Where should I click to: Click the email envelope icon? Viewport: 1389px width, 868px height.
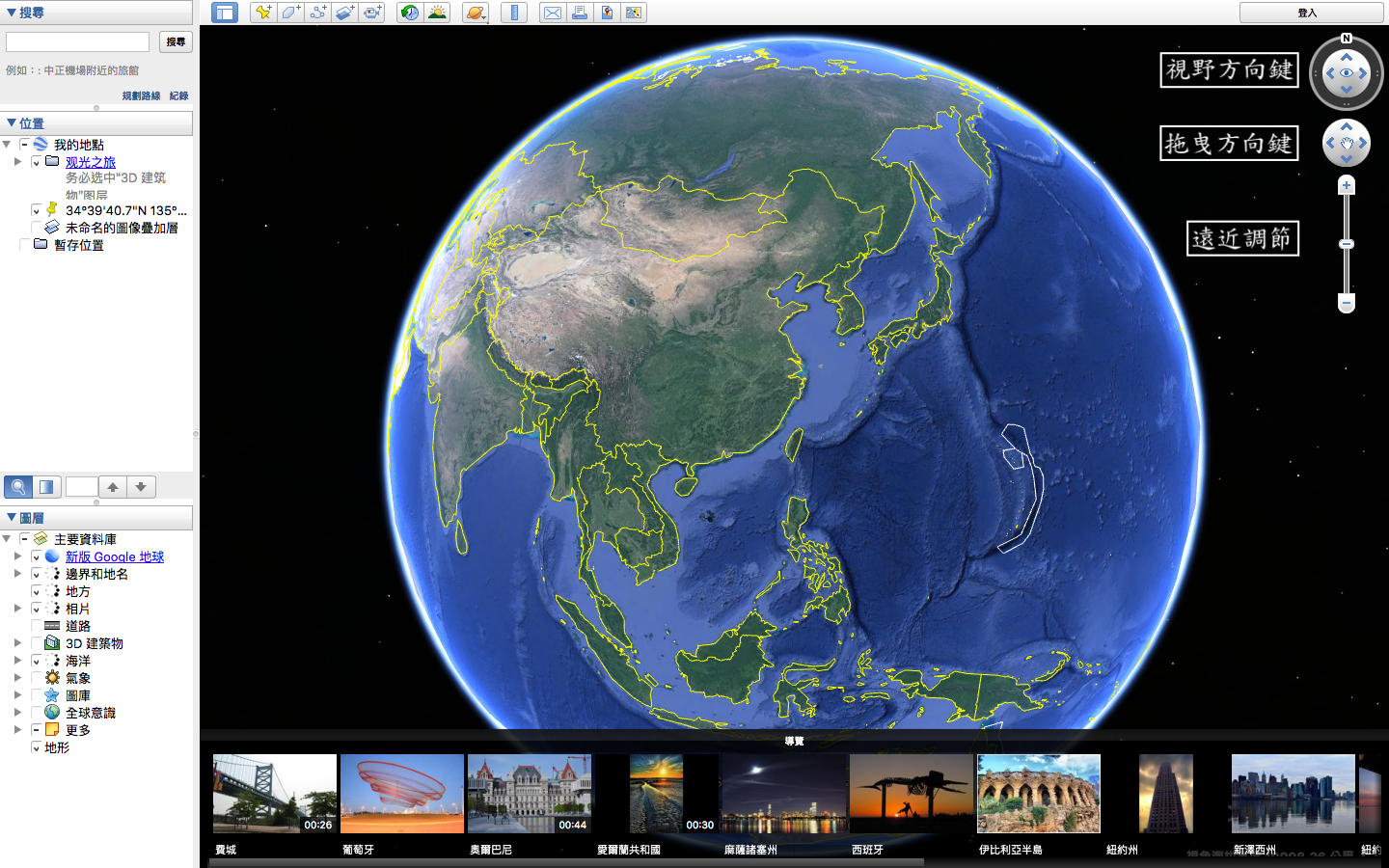(553, 13)
